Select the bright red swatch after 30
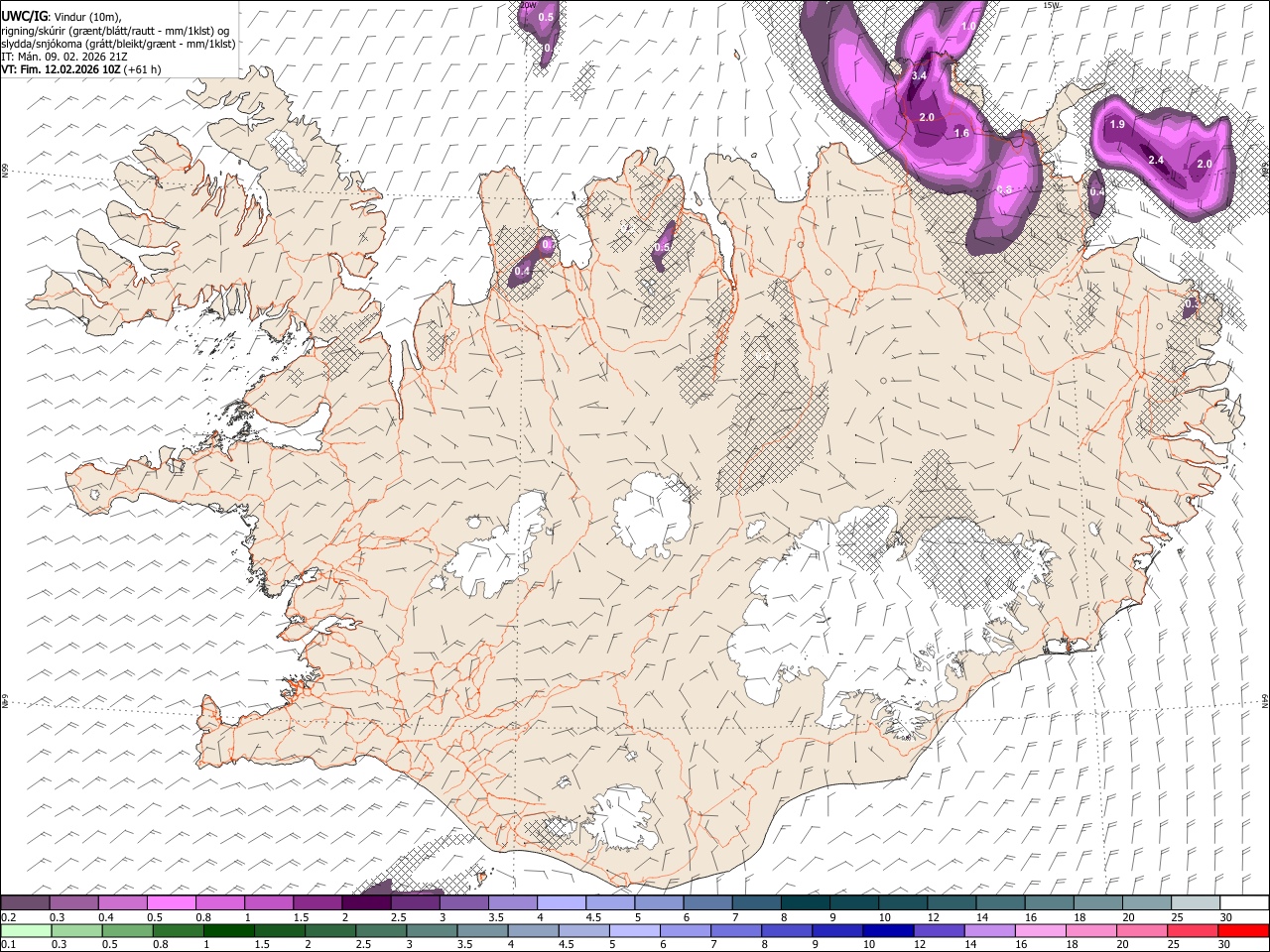 click(x=1243, y=930)
